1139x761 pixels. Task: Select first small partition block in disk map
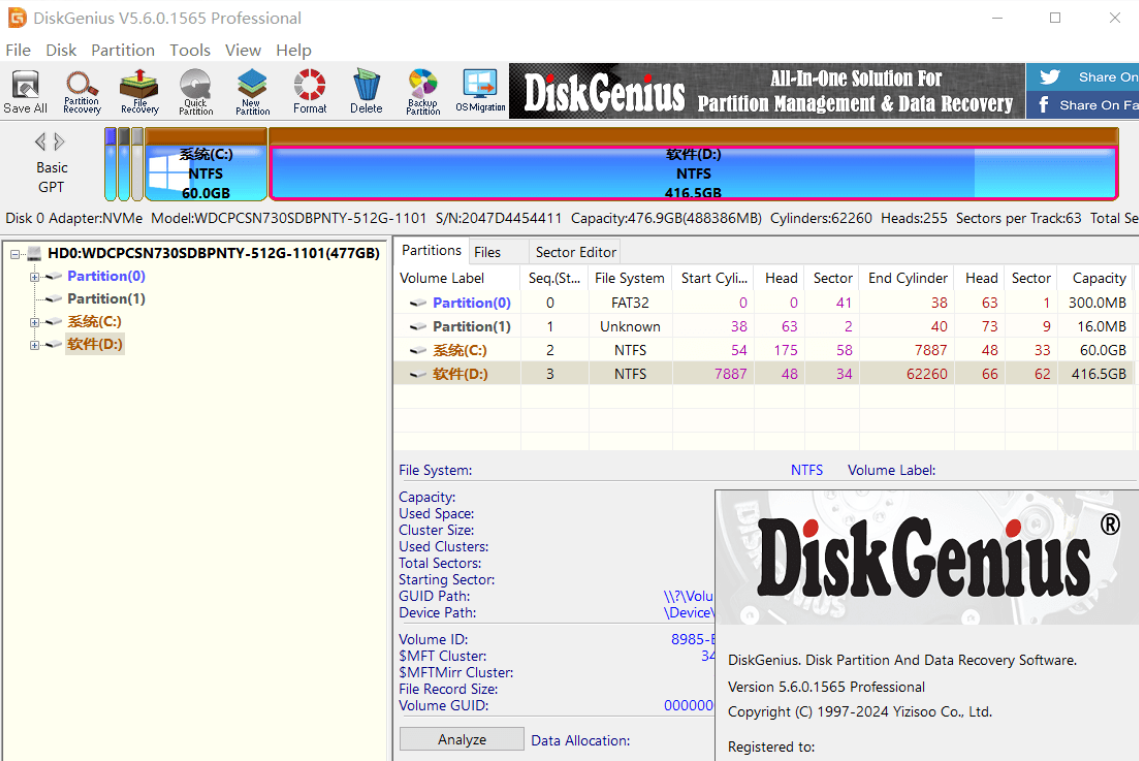110,164
